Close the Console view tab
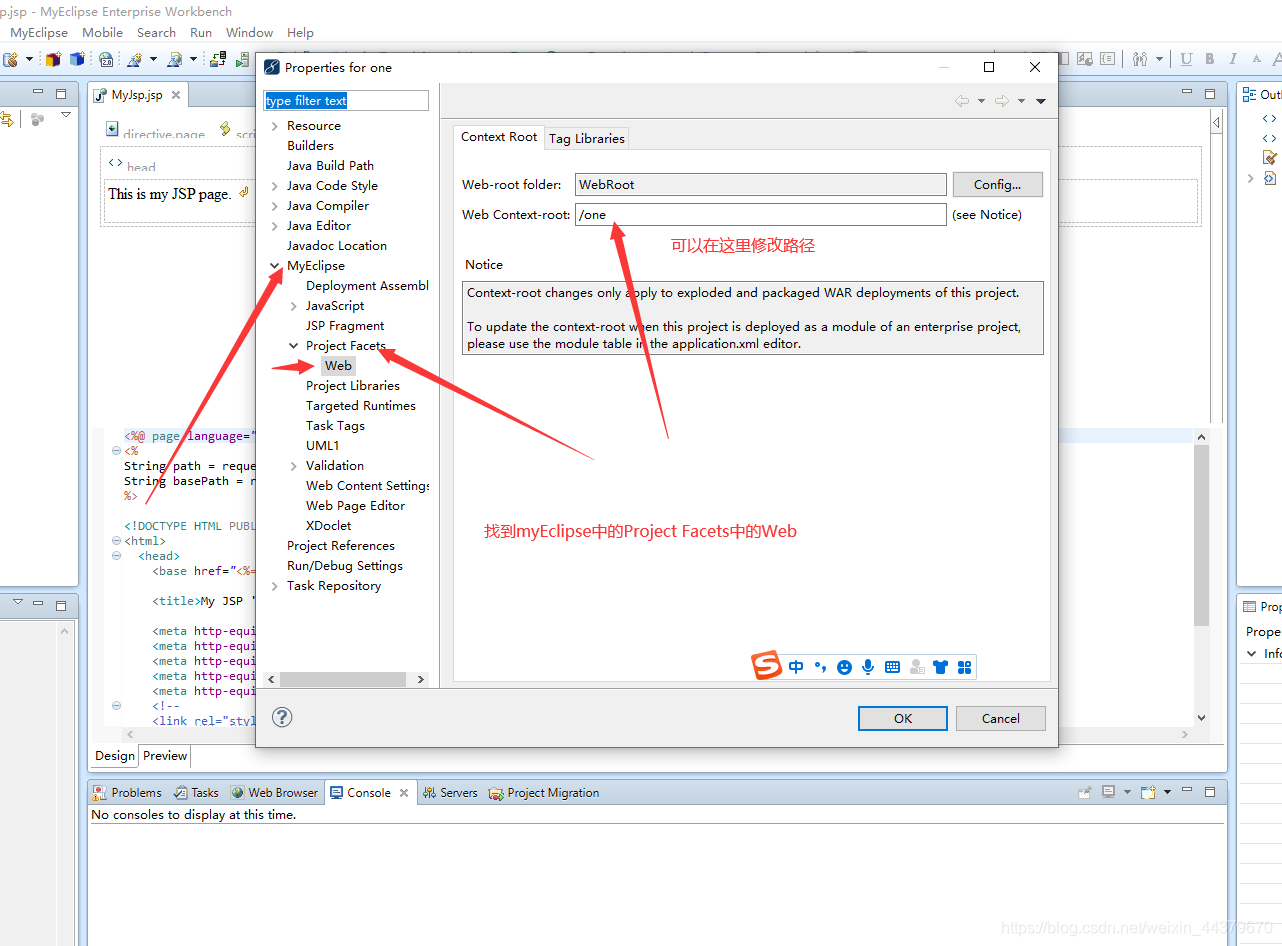The width and height of the screenshot is (1282, 946). [x=404, y=793]
